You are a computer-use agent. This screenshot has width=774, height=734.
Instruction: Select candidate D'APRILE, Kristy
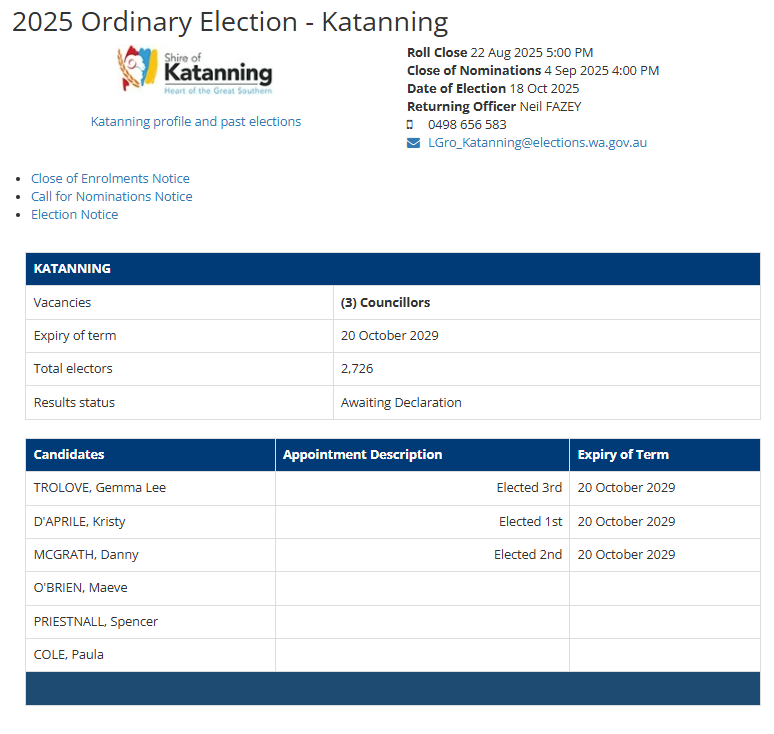pyautogui.click(x=80, y=522)
